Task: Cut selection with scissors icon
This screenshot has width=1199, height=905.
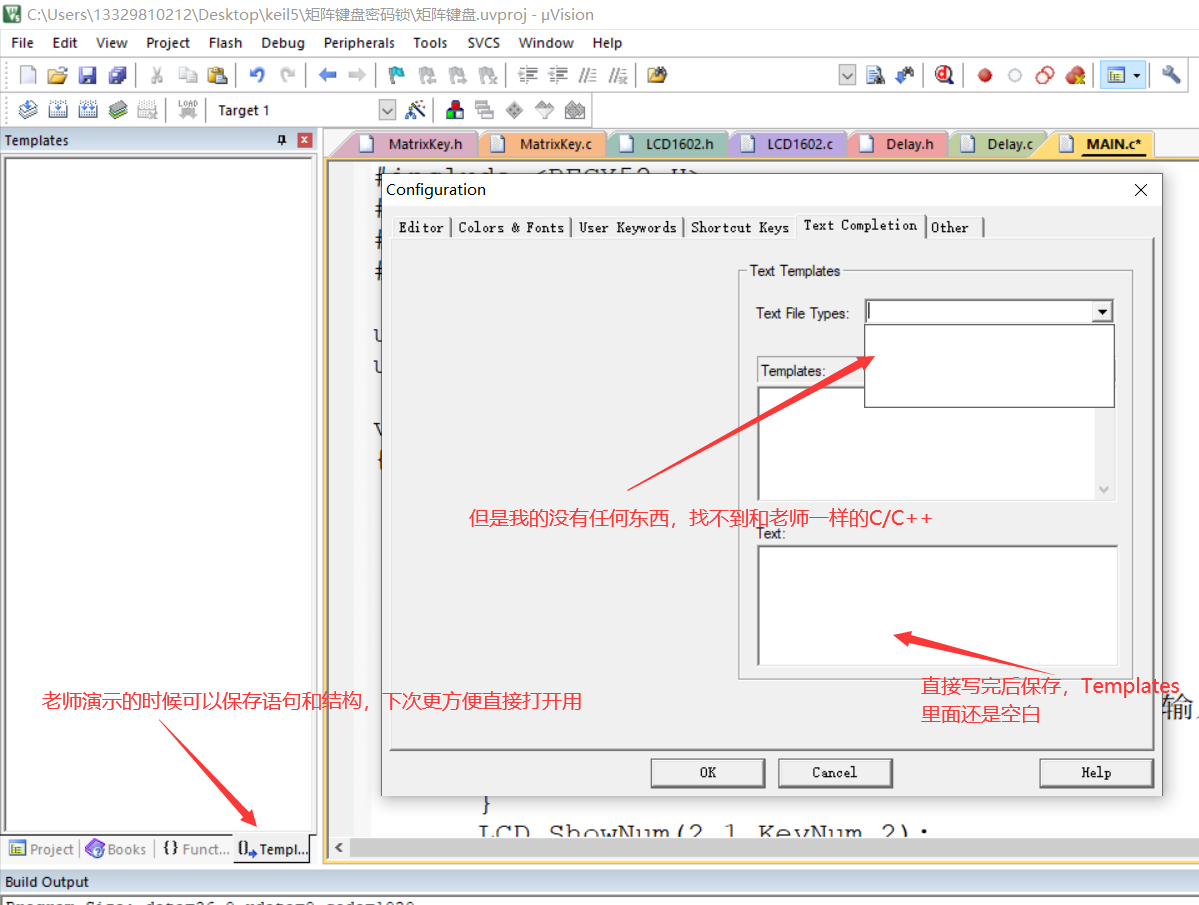Action: [157, 75]
